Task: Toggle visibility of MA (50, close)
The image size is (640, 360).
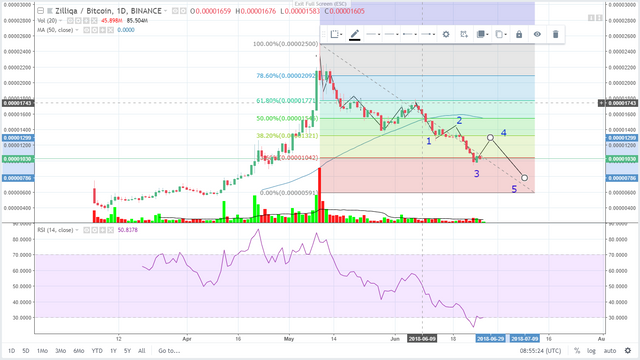Action: tap(87, 30)
